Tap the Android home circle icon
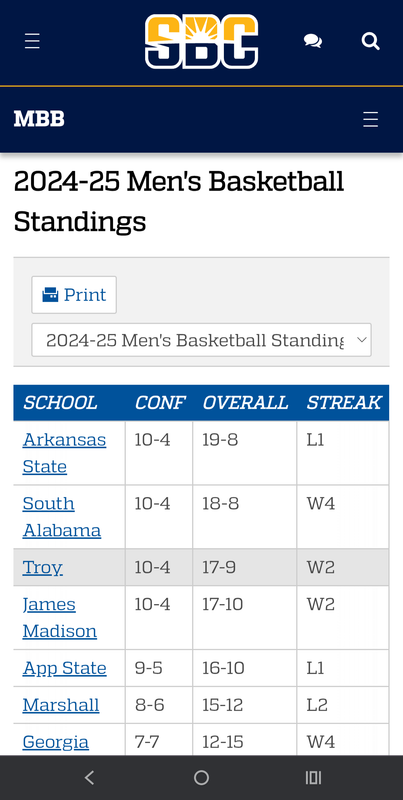The width and height of the screenshot is (403, 800). (x=202, y=778)
